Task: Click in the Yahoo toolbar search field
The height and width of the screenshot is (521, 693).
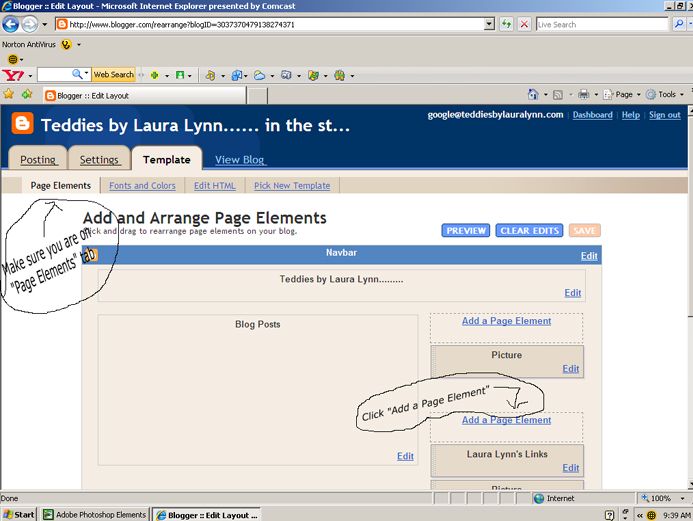Action: tap(54, 75)
